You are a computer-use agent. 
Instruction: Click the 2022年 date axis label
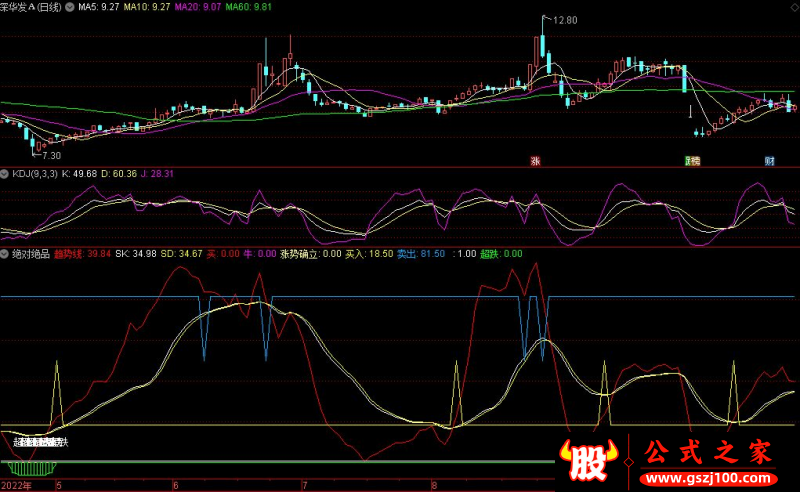pyautogui.click(x=16, y=485)
